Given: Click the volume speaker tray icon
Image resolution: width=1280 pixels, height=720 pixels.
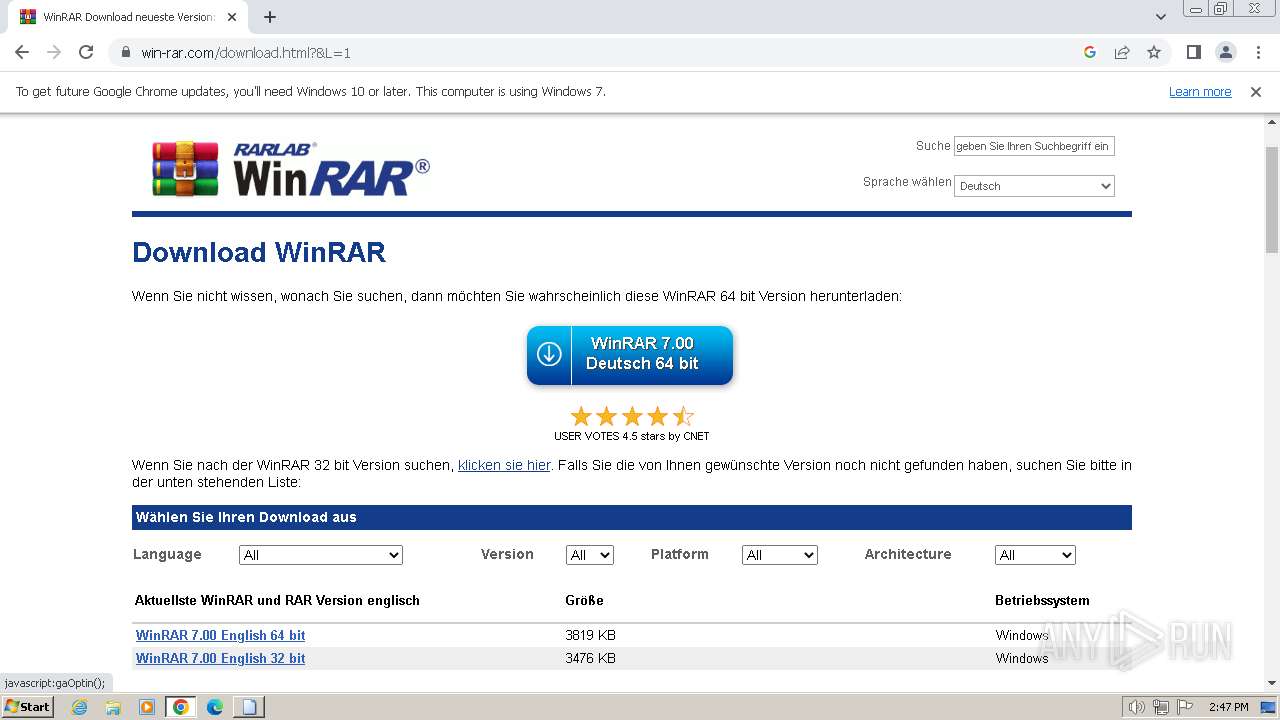Looking at the screenshot, I should (1136, 707).
